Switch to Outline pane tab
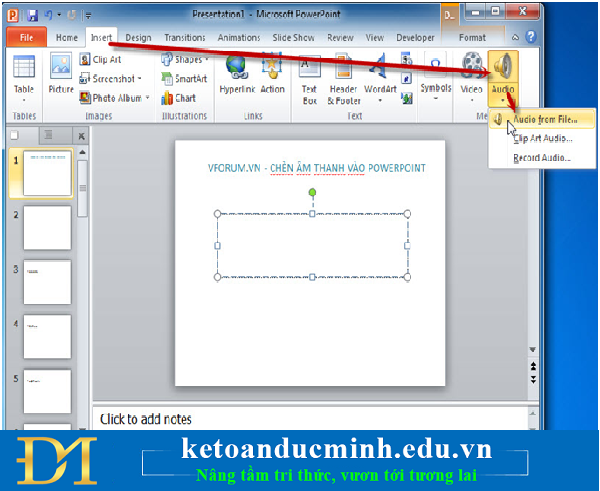The height and width of the screenshot is (491, 600). click(x=49, y=135)
